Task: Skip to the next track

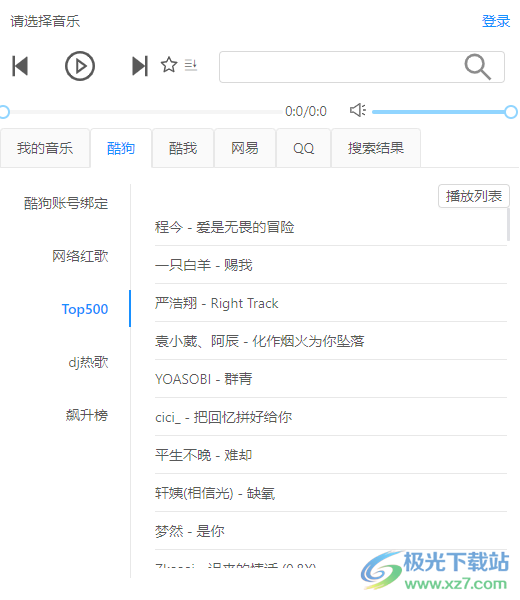Action: (140, 66)
